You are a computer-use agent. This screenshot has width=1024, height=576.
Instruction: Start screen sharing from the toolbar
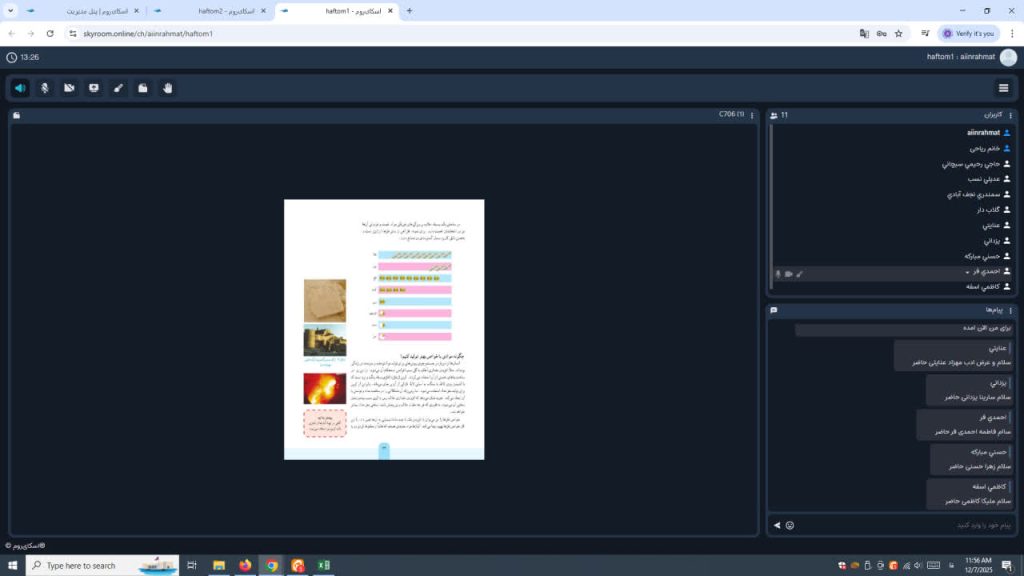coord(94,88)
